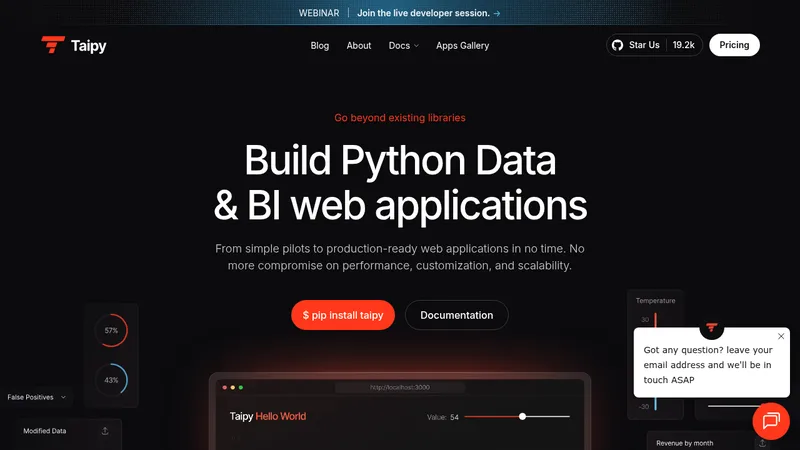
Task: Click the Taipy logo in the header
Action: [x=74, y=45]
